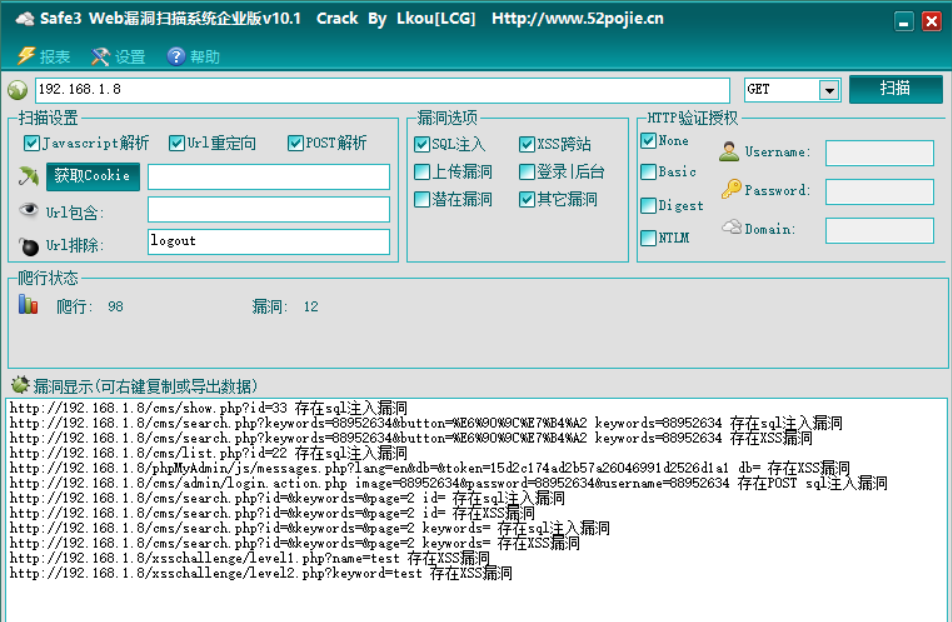The image size is (952, 622).
Task: Click the cloud app icon in title bar
Action: [x=24, y=19]
